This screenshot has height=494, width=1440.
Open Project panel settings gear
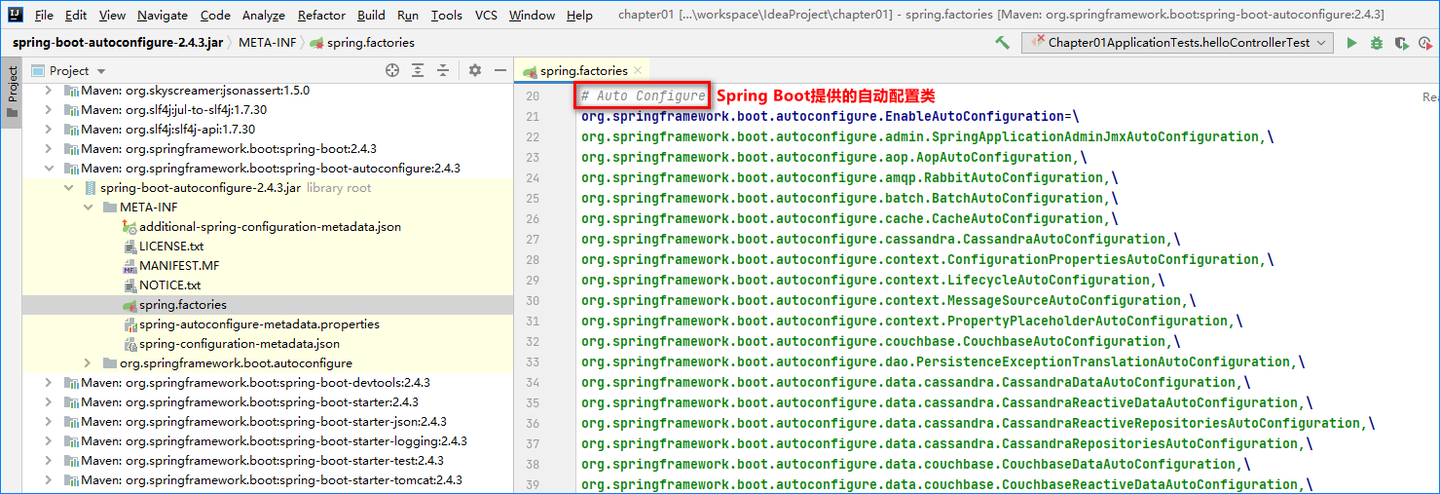(475, 70)
